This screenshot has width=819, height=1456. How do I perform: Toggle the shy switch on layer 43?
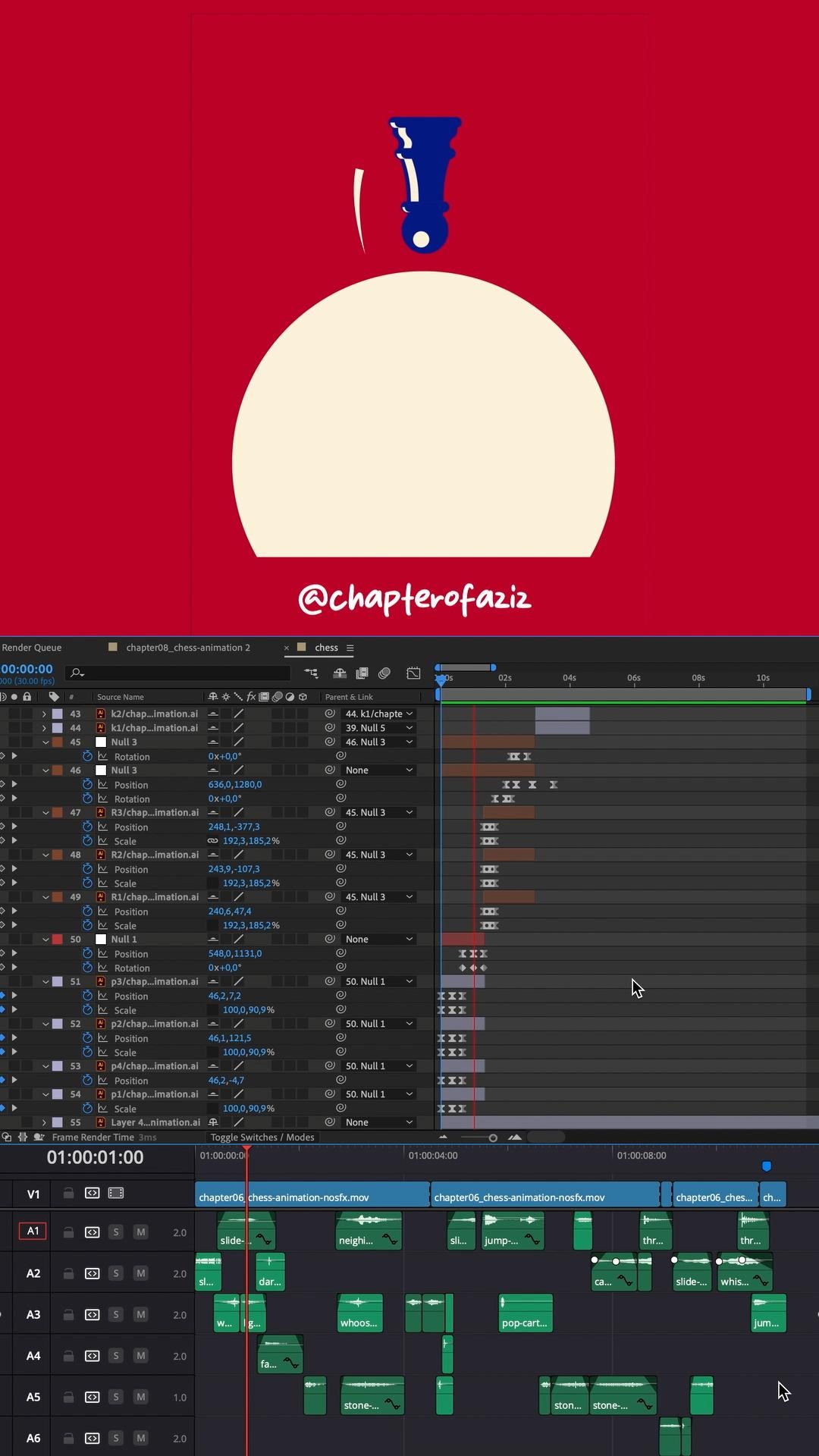coord(213,714)
